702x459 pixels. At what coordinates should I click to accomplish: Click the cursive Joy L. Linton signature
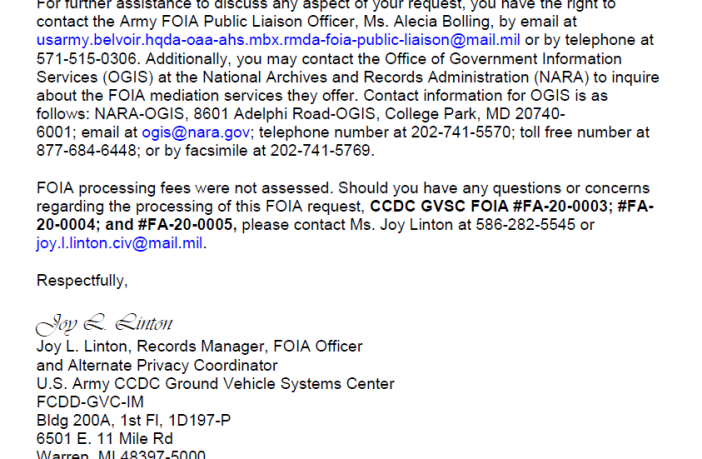pyautogui.click(x=104, y=323)
